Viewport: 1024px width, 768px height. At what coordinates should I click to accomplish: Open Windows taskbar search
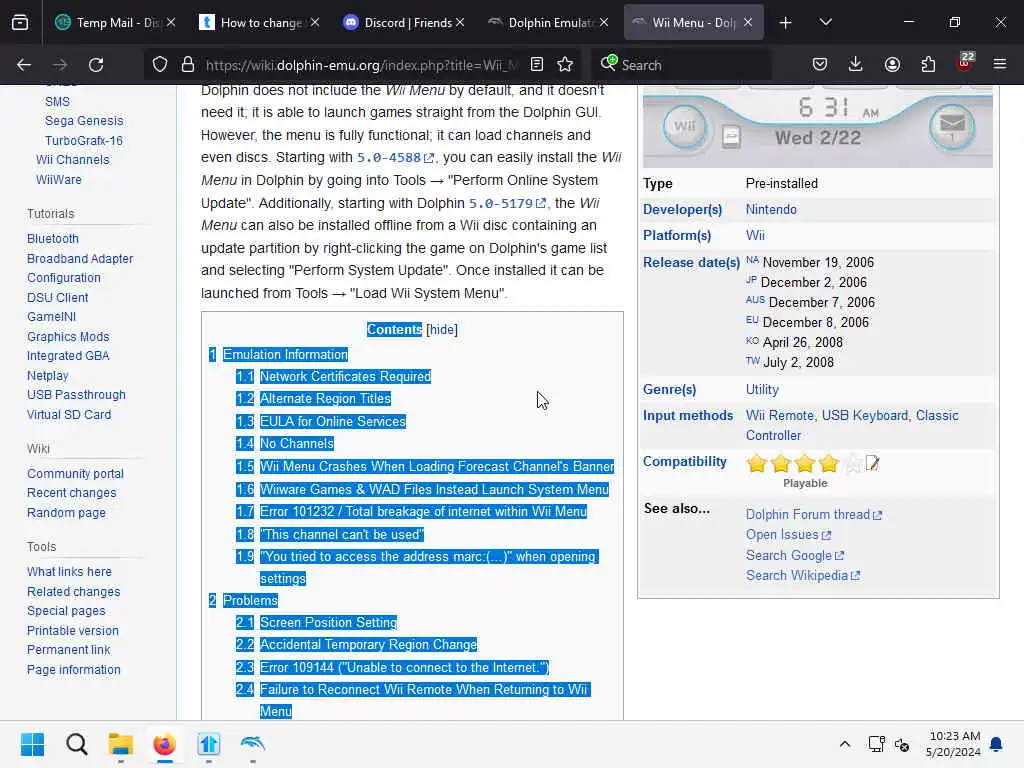[x=76, y=744]
